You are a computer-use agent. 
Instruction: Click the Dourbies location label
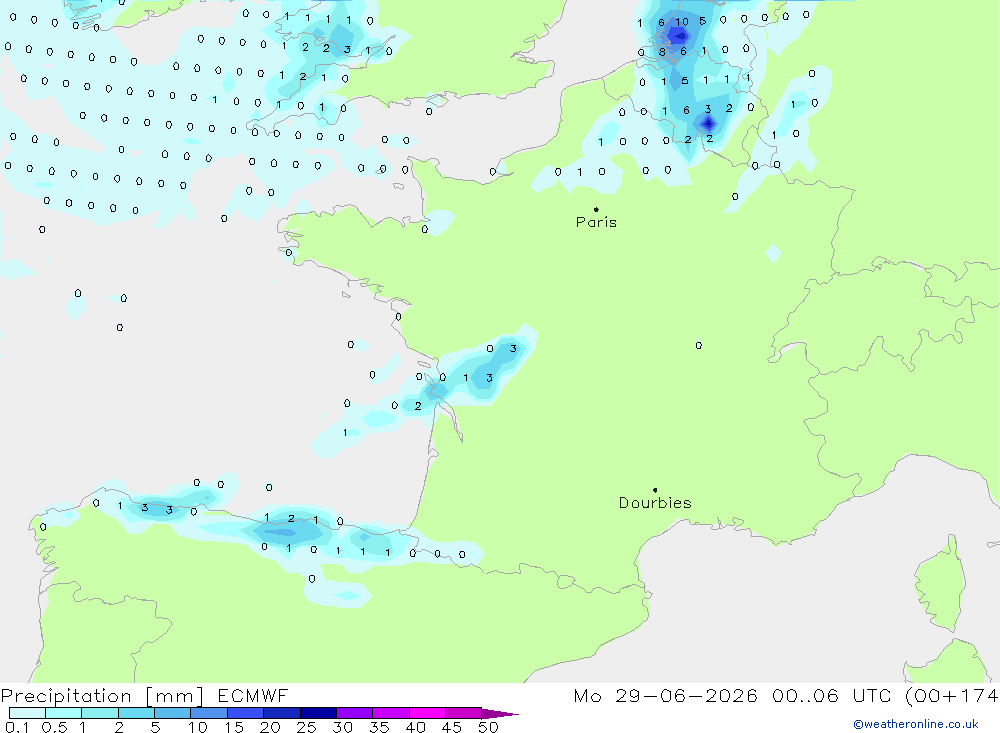pos(655,503)
